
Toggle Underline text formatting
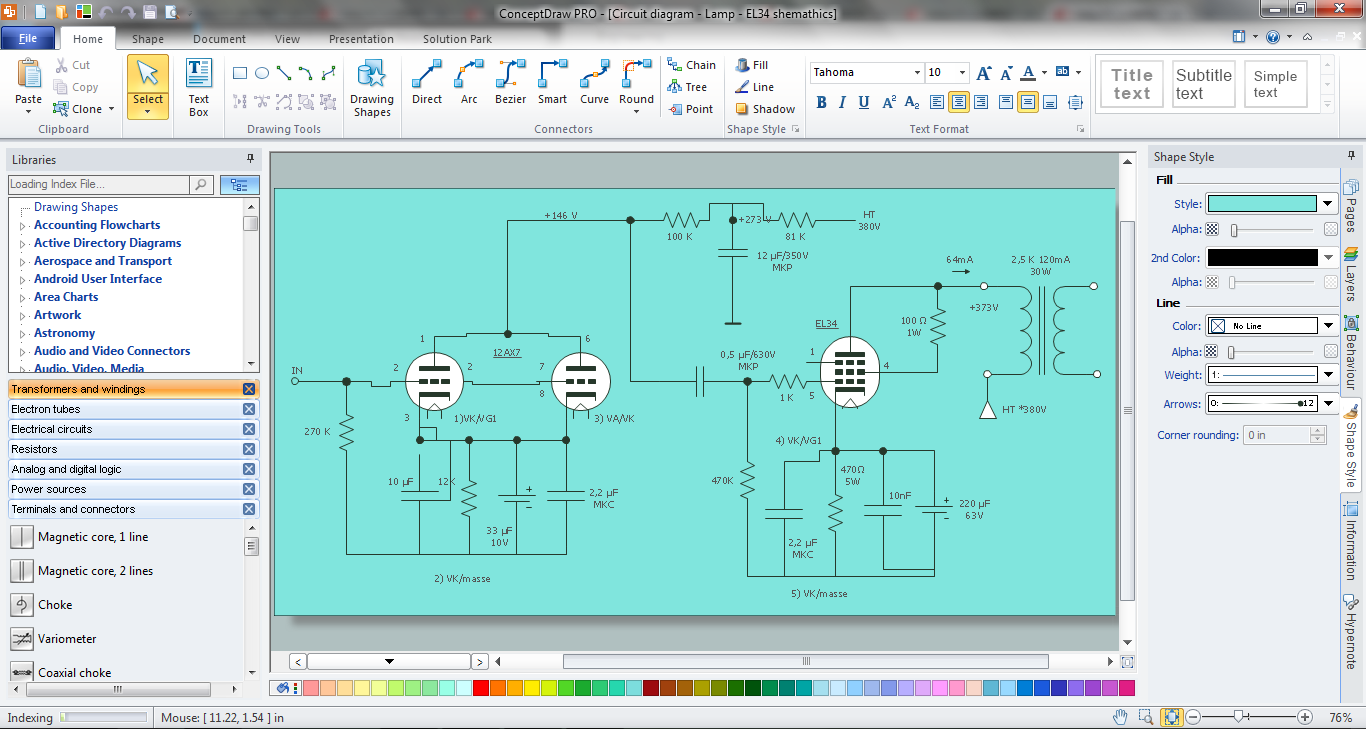click(x=863, y=102)
